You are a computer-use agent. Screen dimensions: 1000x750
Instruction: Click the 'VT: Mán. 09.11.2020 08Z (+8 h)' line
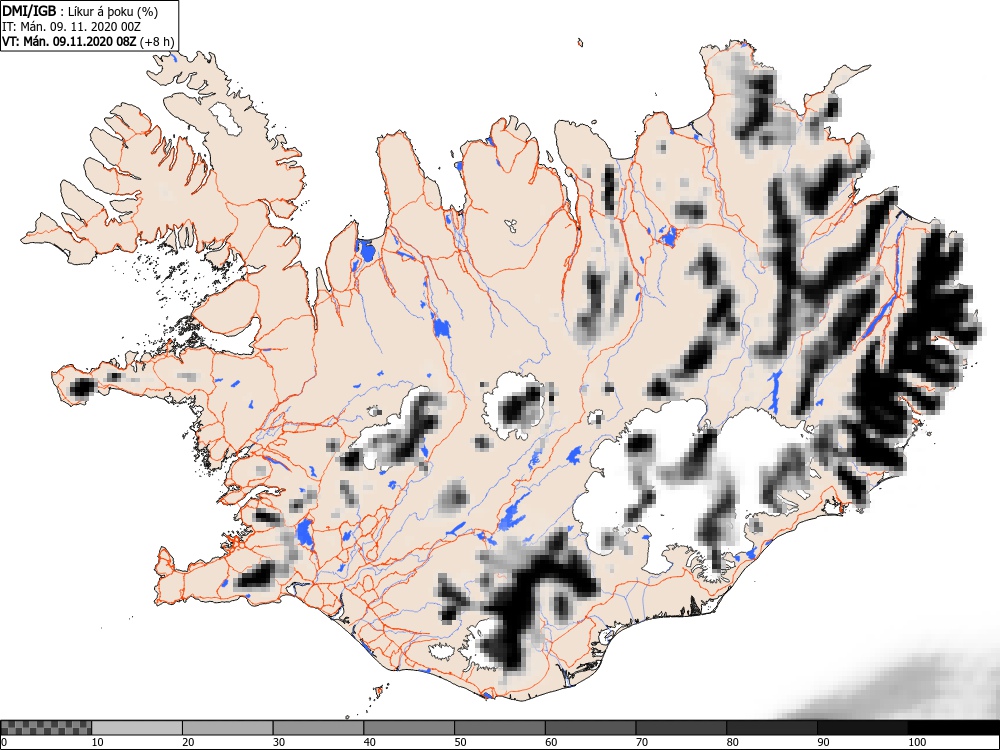pos(87,41)
